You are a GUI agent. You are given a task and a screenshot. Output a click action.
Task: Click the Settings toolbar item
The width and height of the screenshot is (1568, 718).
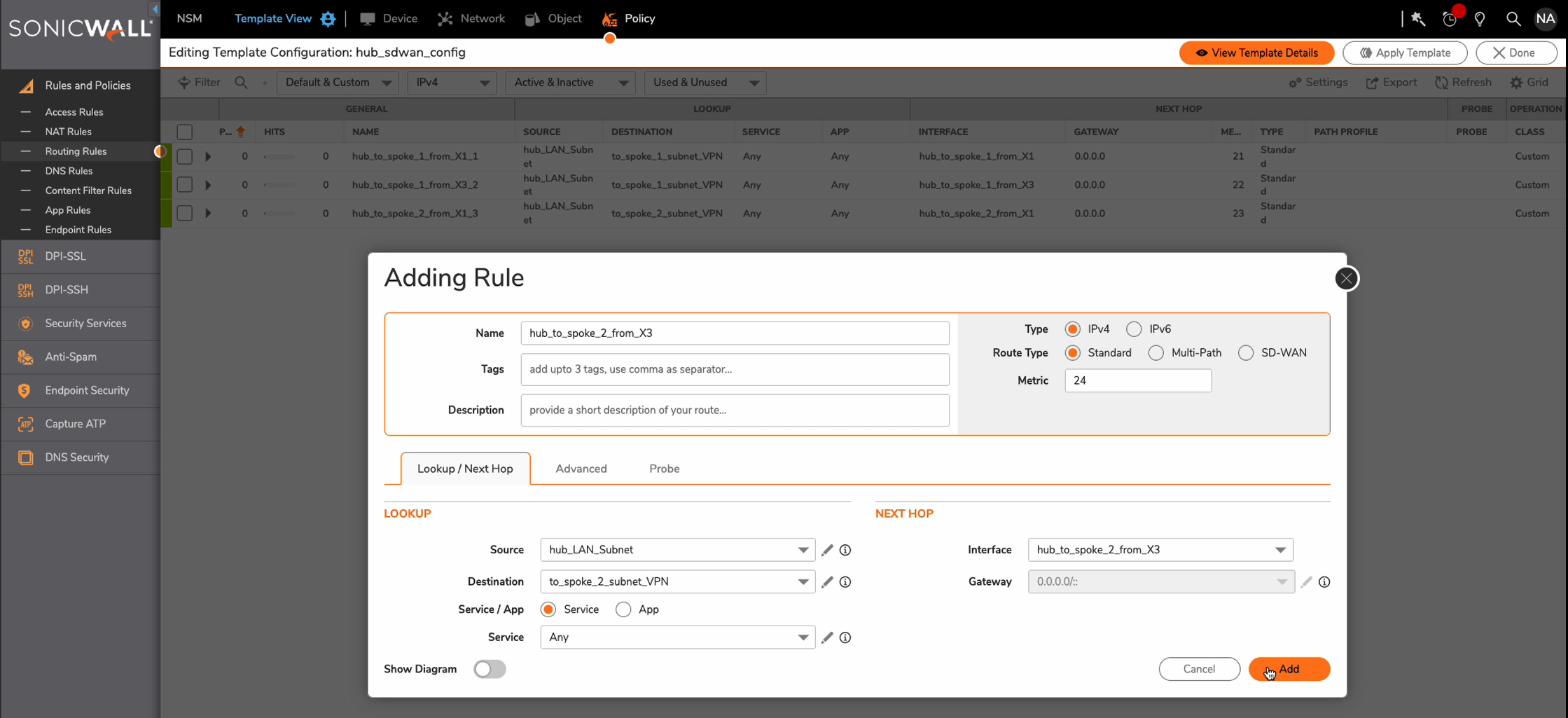pos(1318,83)
